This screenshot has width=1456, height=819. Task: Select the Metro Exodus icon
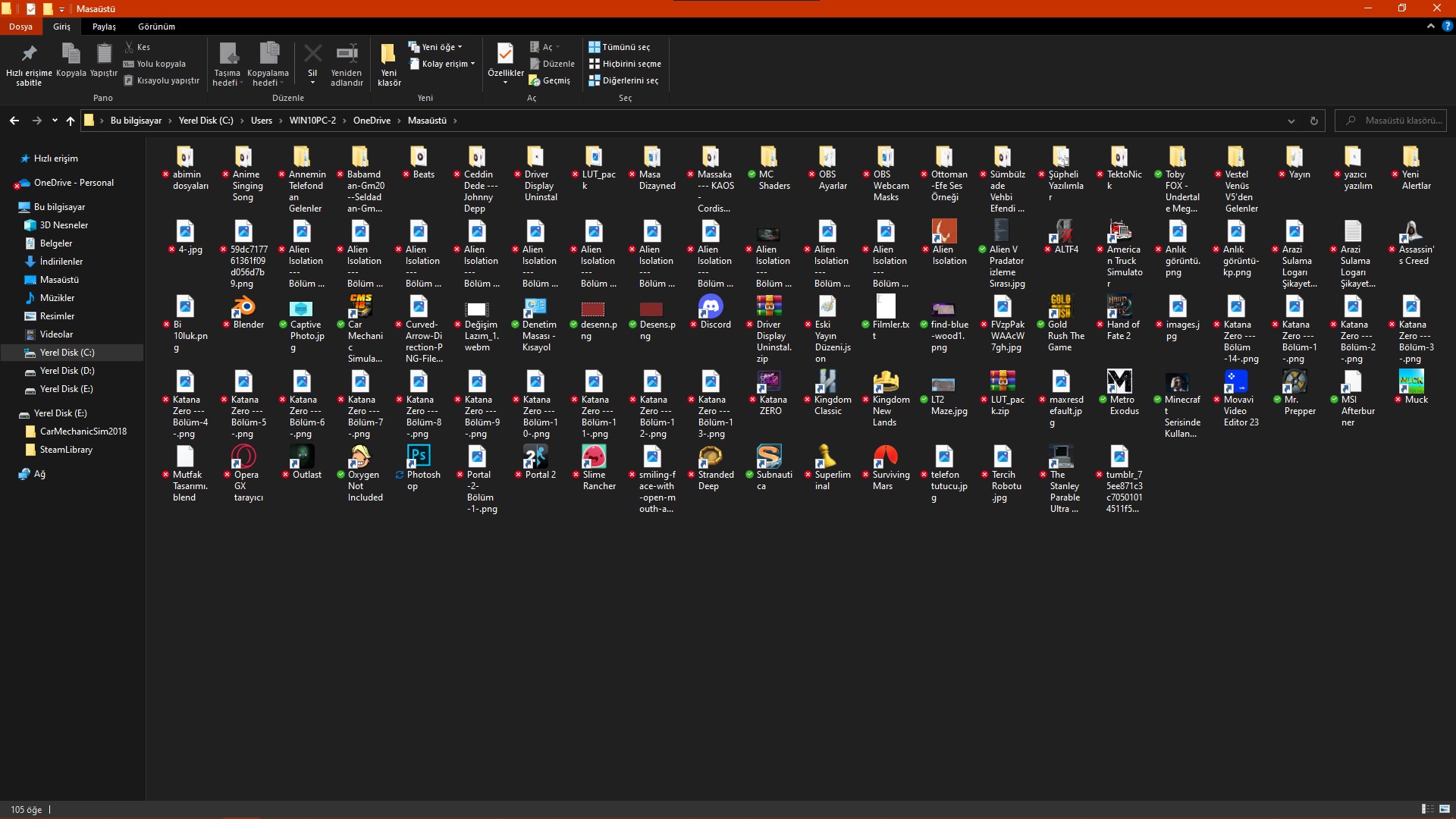coord(1119,381)
